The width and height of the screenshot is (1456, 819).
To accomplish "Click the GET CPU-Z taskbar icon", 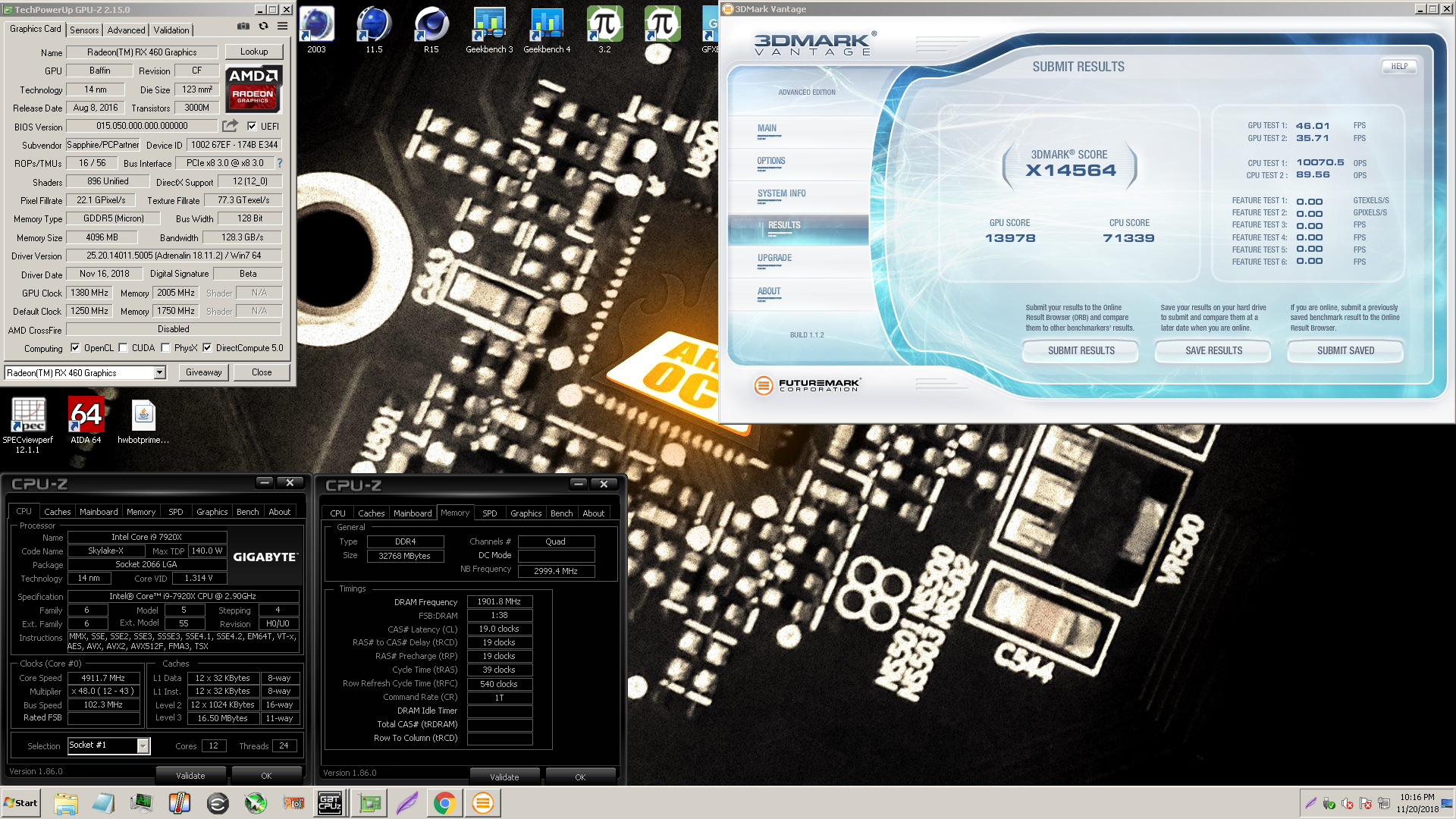I will pyautogui.click(x=330, y=803).
